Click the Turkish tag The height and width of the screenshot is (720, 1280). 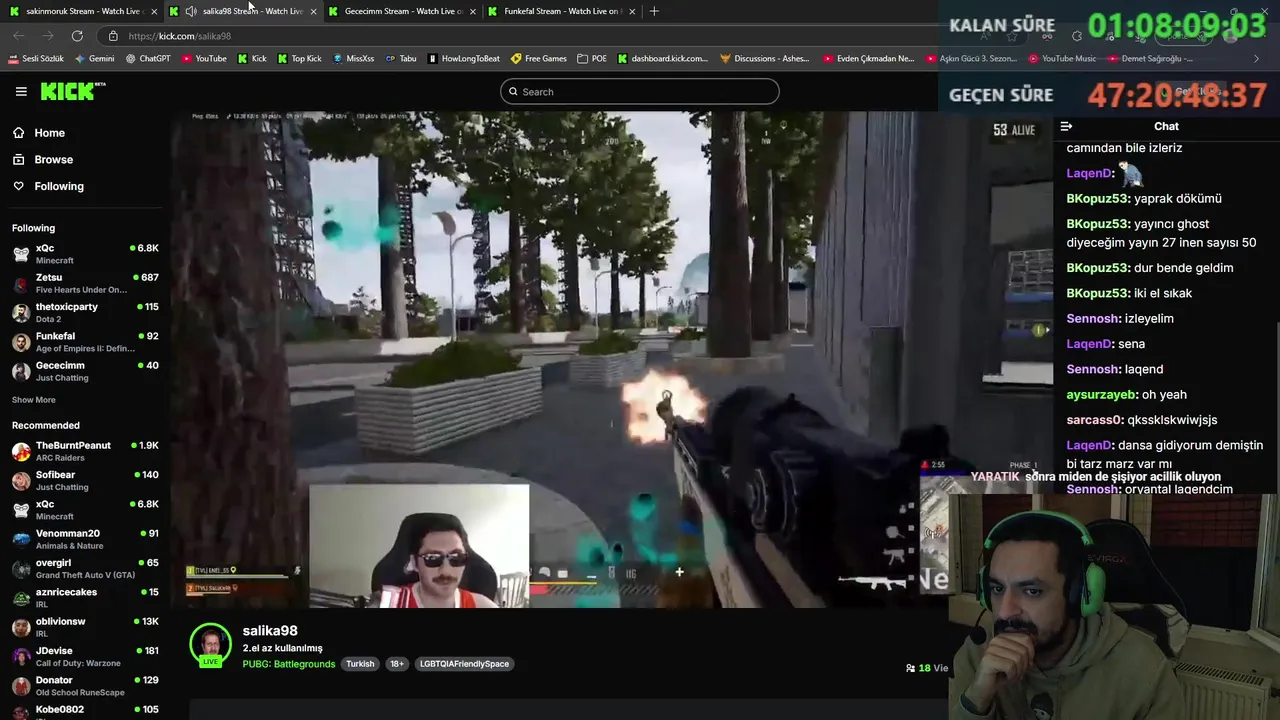[x=360, y=664]
